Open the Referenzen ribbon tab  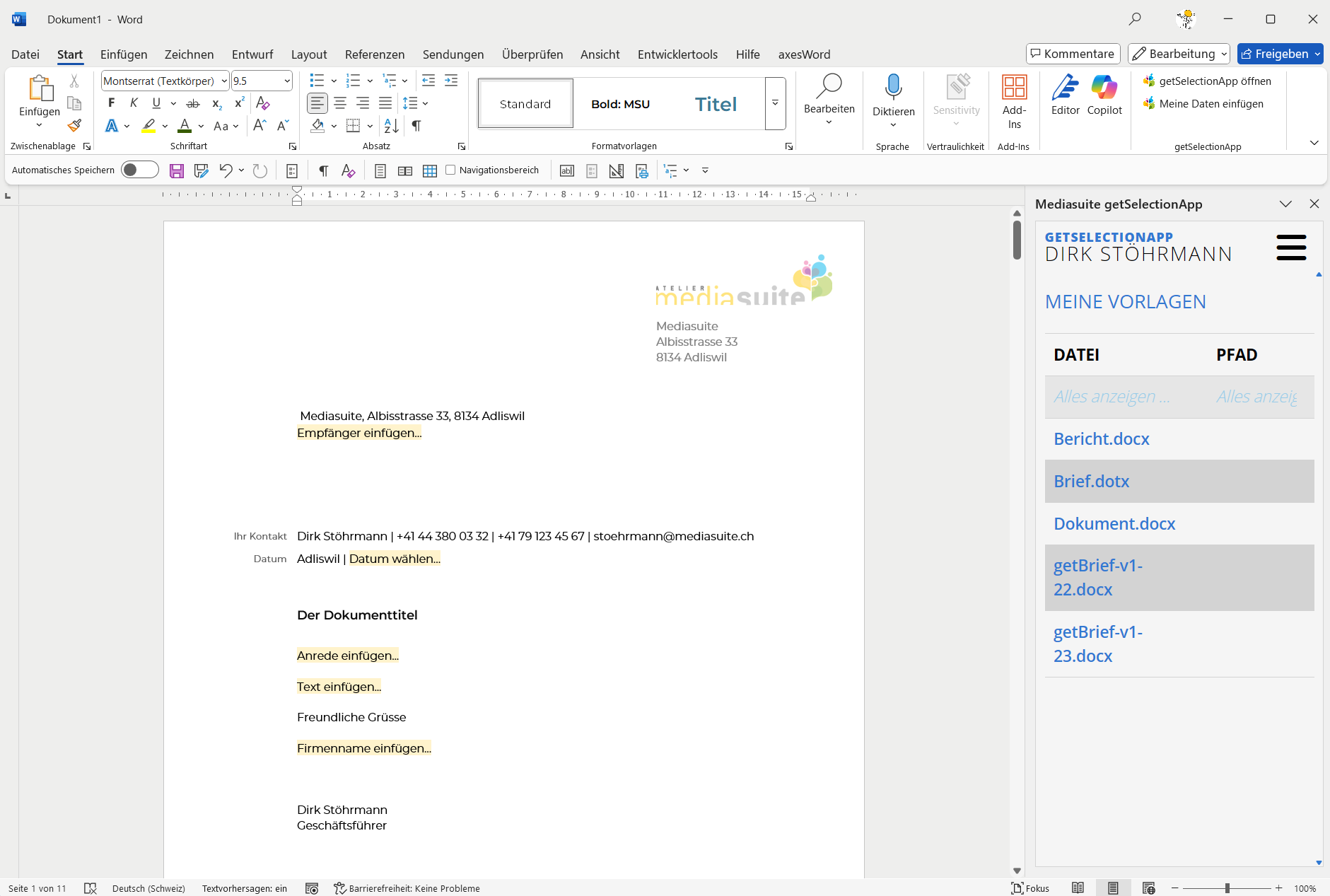click(x=374, y=54)
